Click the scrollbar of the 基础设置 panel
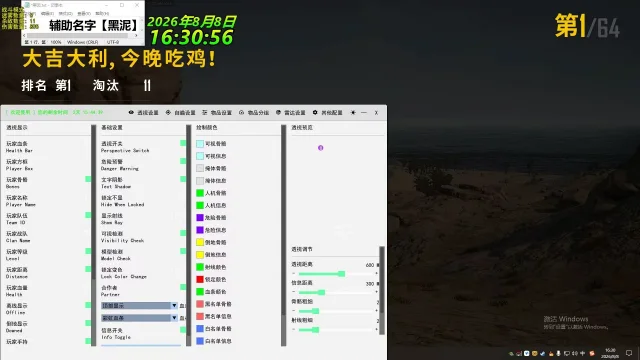Screen dimensions: 640x360 189,236
